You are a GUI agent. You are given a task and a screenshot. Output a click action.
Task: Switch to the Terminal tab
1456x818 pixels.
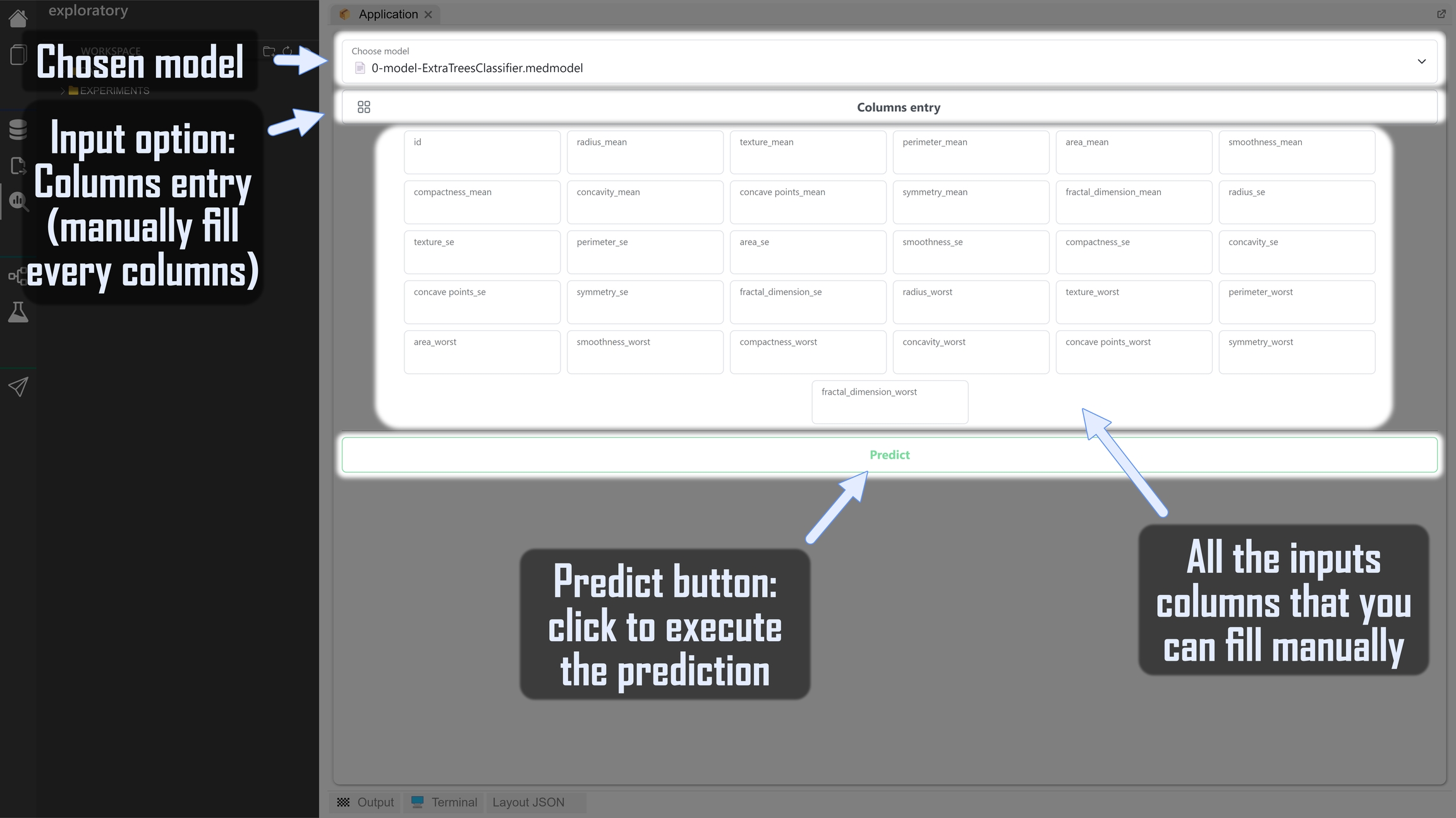point(445,802)
